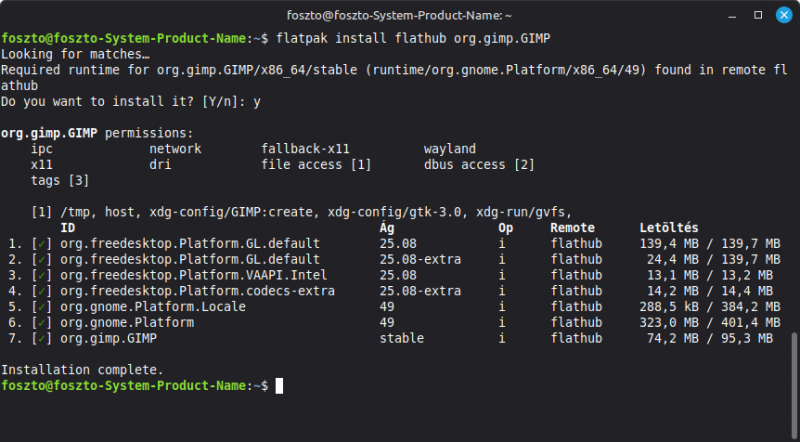Click 'org.gimp.GIMP' ID in row 7
Viewport: 800px width, 442px height.
[109, 339]
